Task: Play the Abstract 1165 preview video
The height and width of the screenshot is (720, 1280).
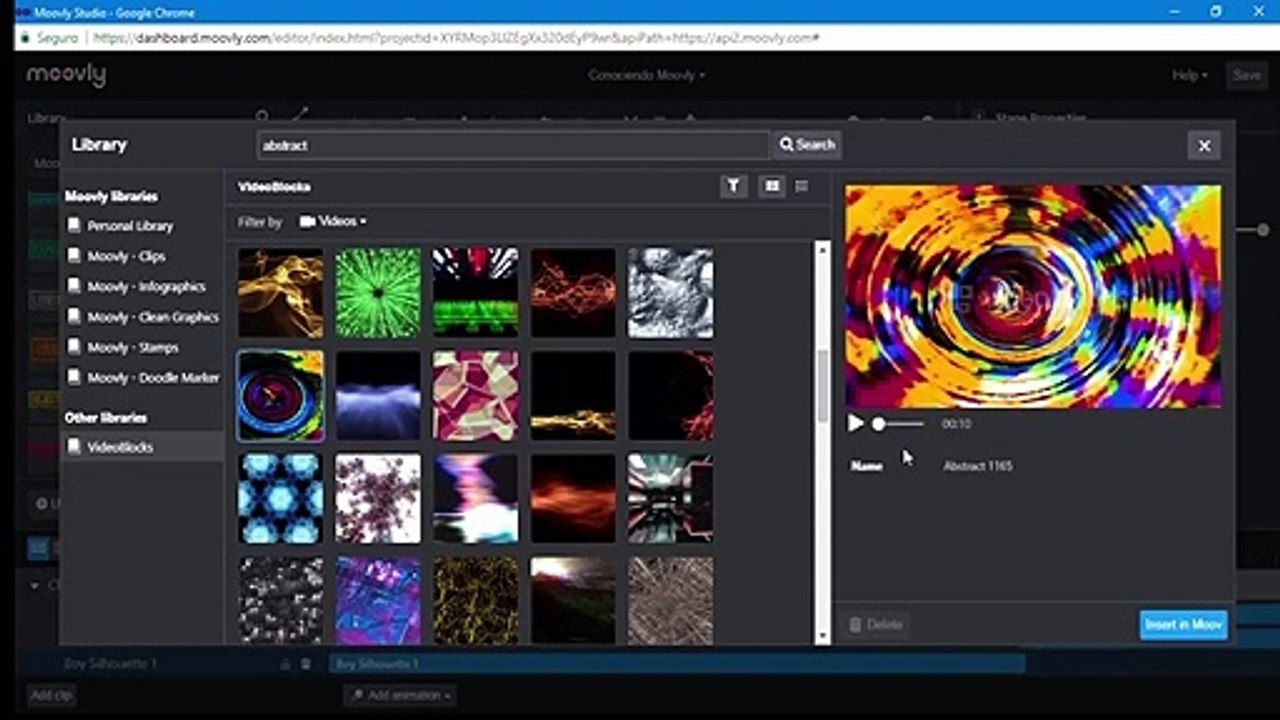Action: pos(856,424)
